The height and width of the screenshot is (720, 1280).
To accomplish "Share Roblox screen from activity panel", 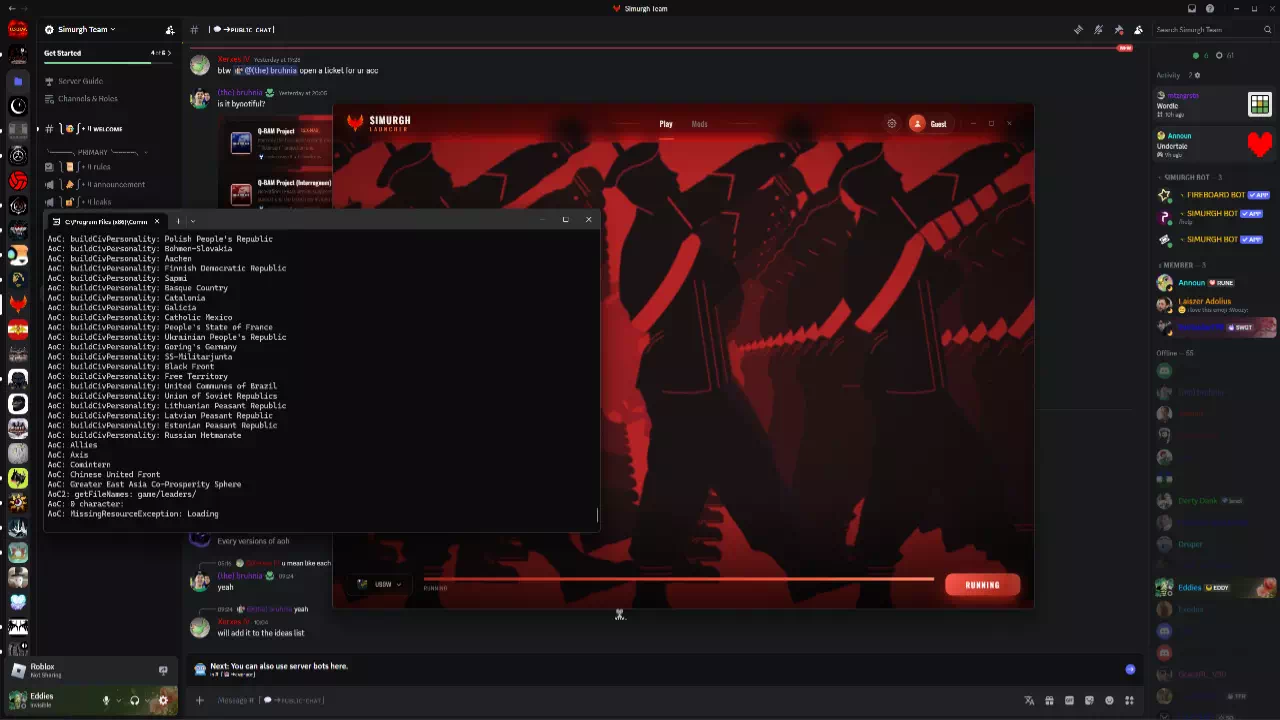I will 163,670.
